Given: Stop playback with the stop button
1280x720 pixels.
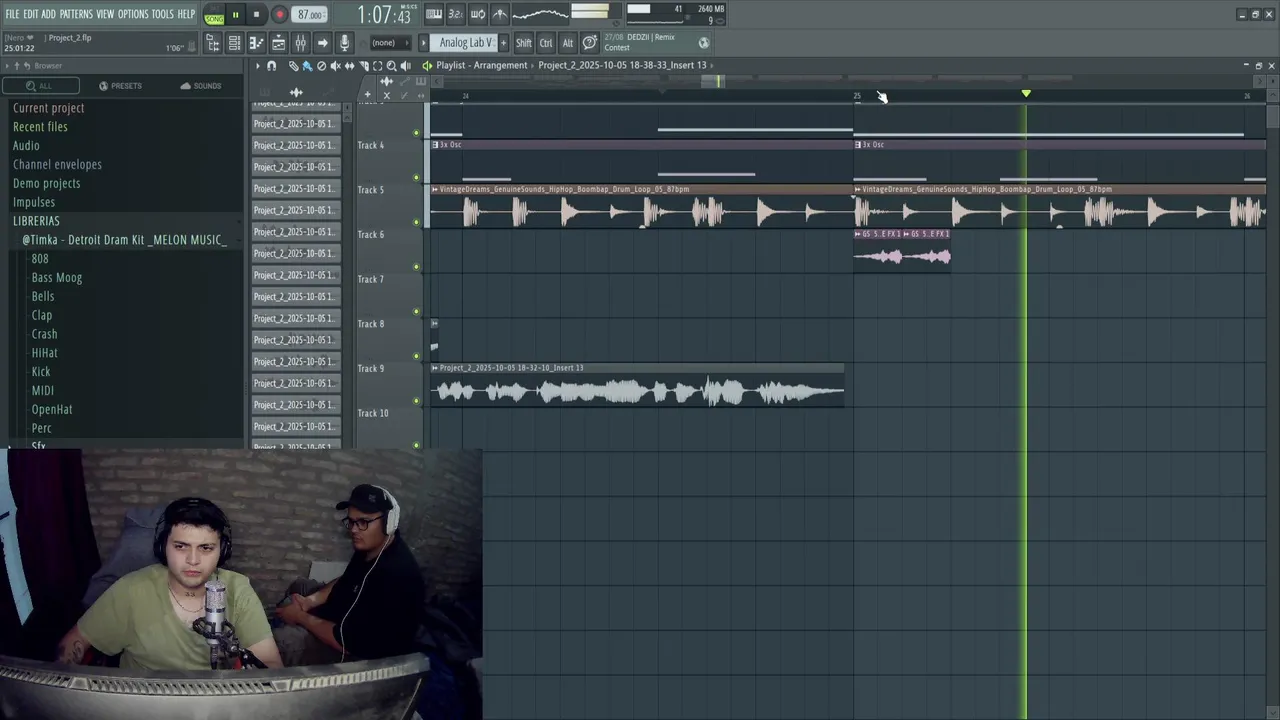Looking at the screenshot, I should pos(256,15).
